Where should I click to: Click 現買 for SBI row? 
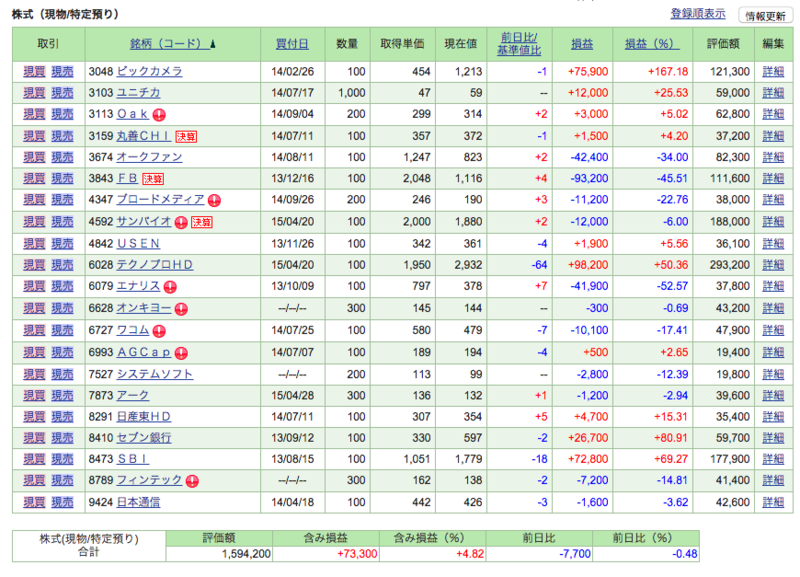(x=34, y=459)
